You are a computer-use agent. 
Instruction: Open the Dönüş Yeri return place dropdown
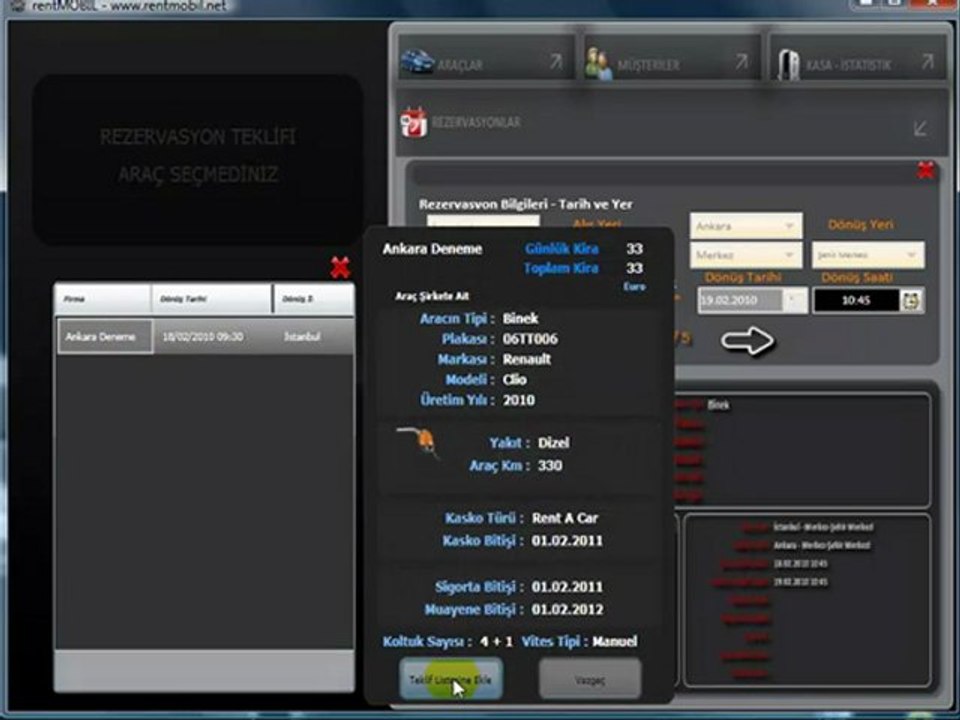[868, 254]
